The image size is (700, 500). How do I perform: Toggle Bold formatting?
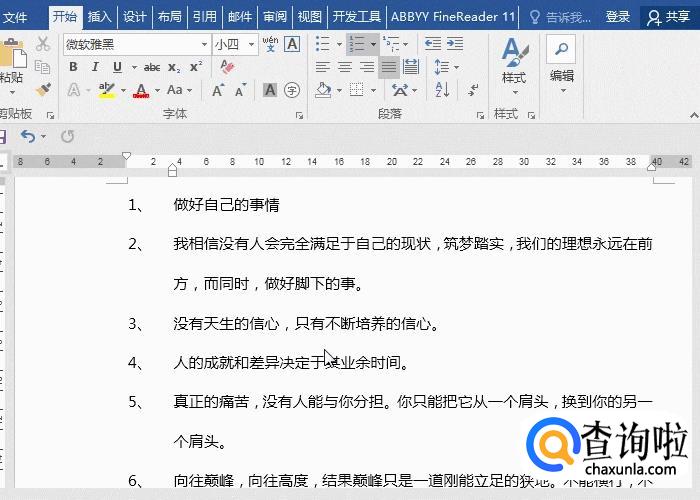[73, 67]
